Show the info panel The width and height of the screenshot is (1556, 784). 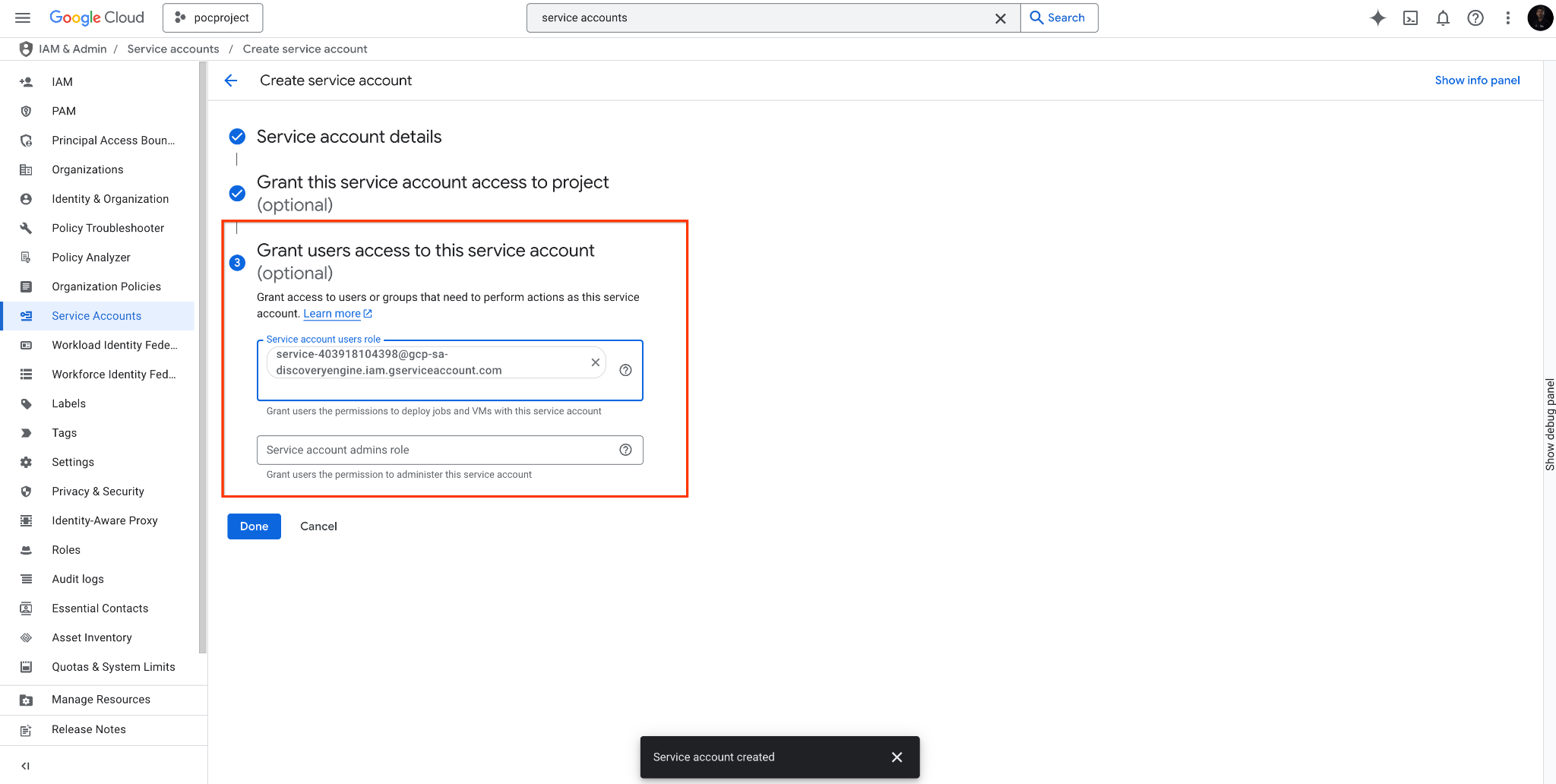[1476, 80]
